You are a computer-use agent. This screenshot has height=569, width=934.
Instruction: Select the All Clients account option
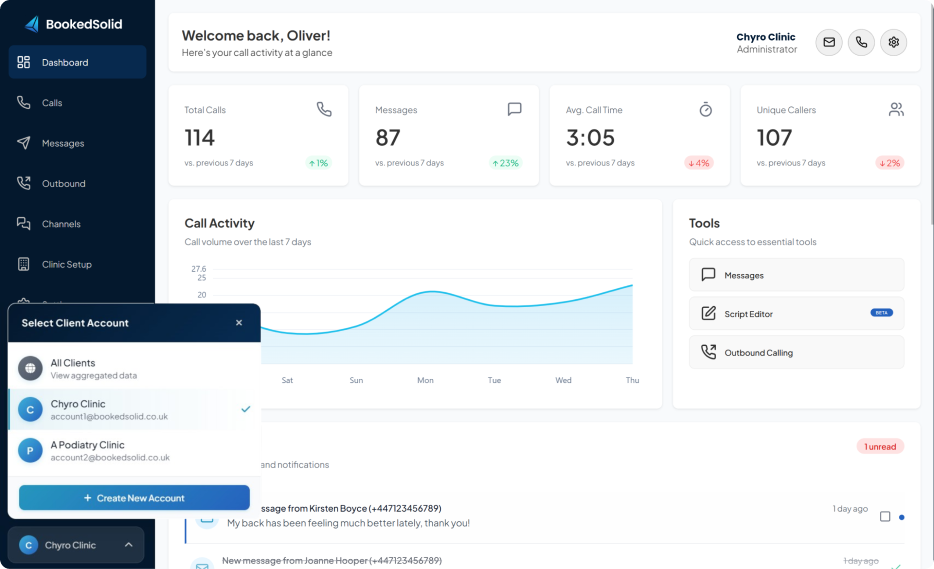click(134, 368)
